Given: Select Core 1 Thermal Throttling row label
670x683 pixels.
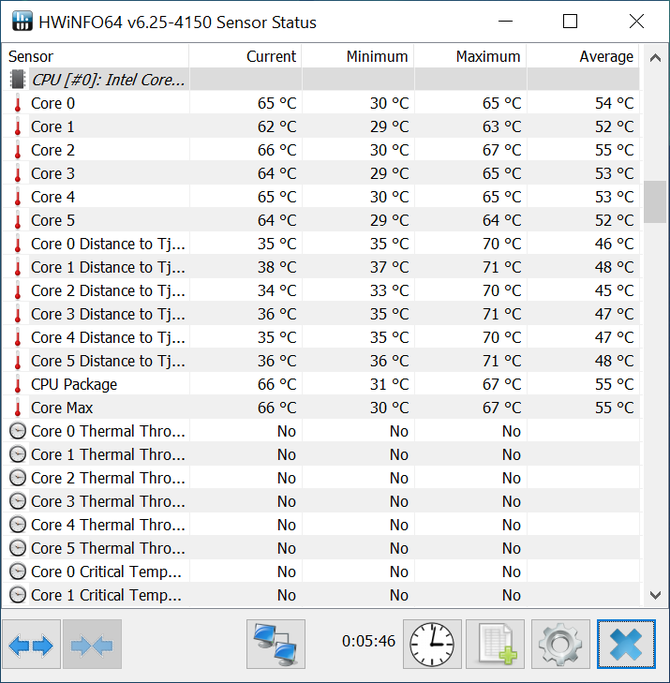Looking at the screenshot, I should tap(108, 455).
